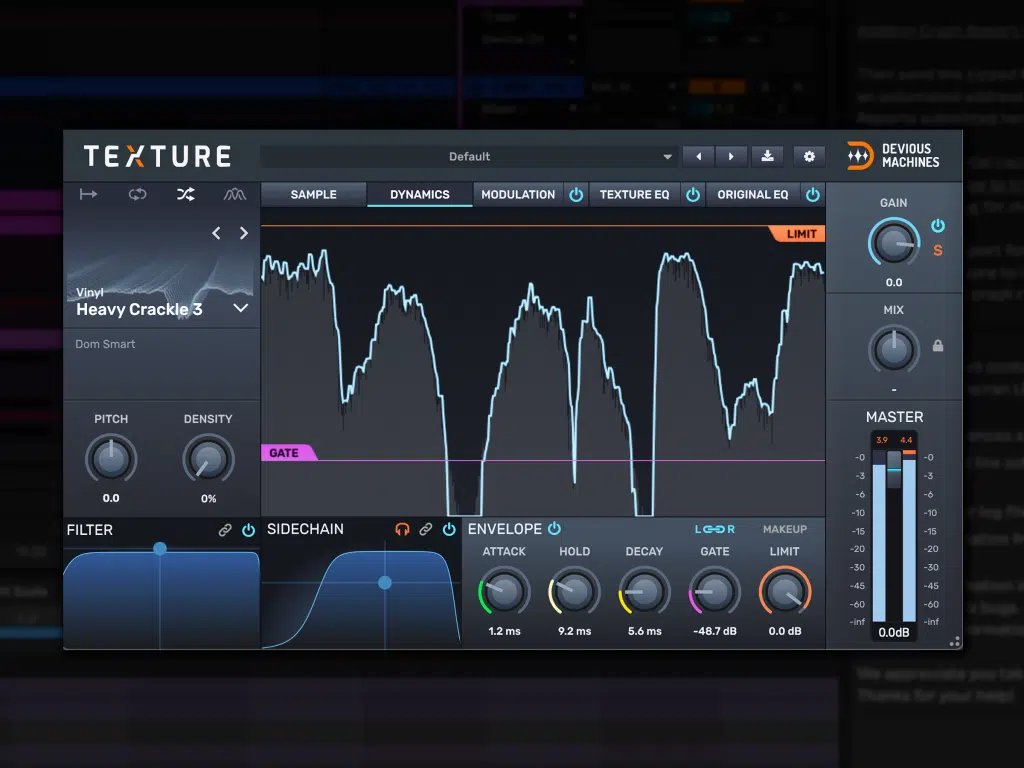
Task: Select the granular waveform mode icon
Action: pos(234,194)
